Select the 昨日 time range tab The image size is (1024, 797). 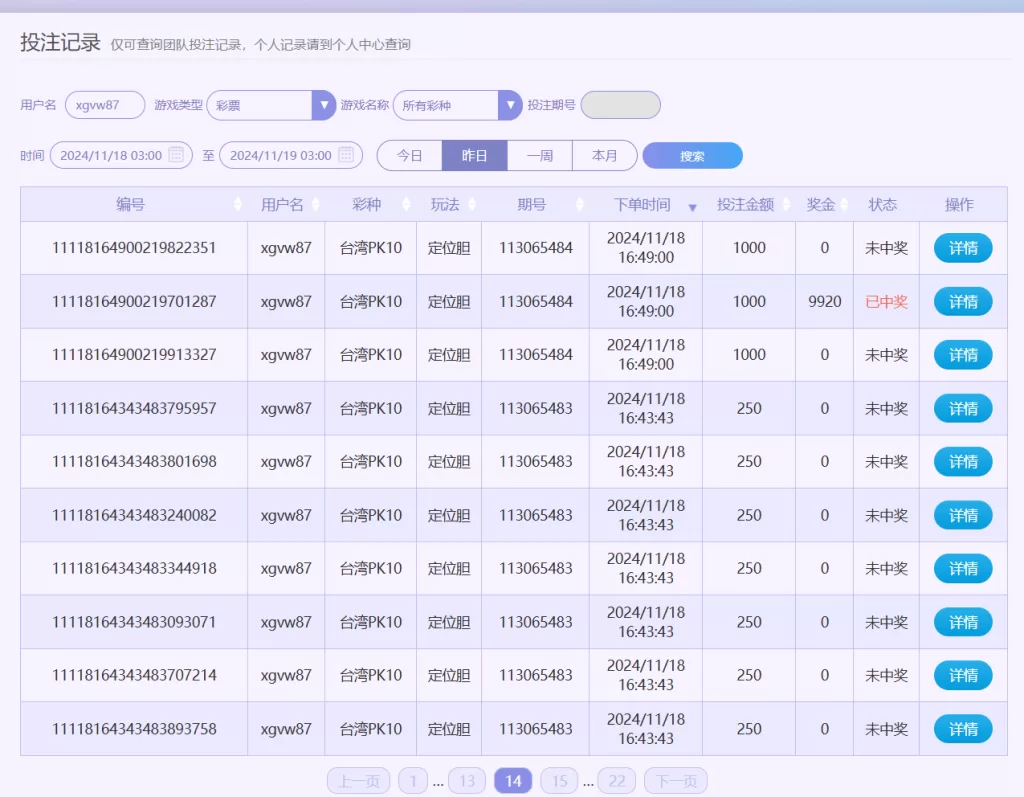coord(474,155)
